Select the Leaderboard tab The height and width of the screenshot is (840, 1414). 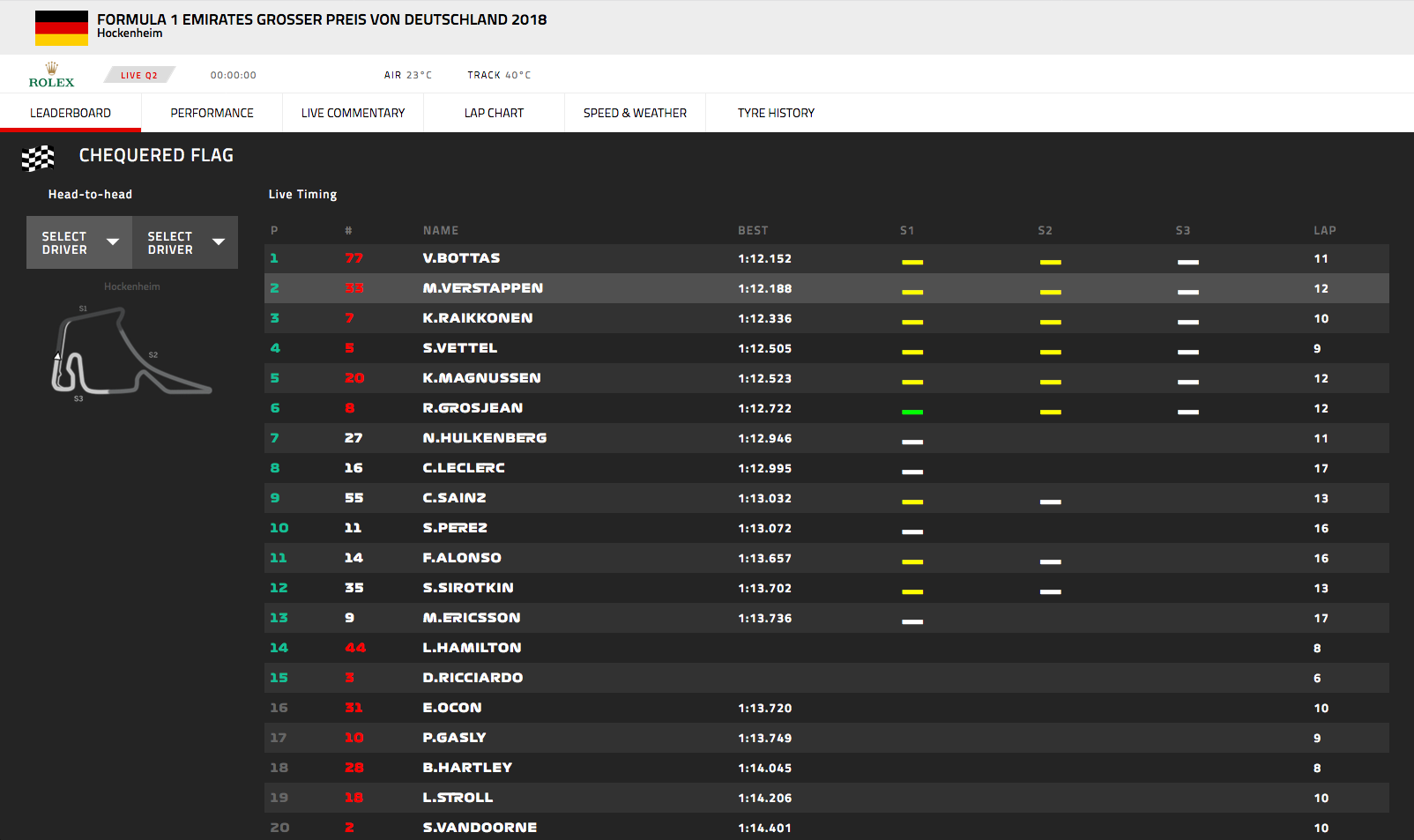(x=71, y=113)
